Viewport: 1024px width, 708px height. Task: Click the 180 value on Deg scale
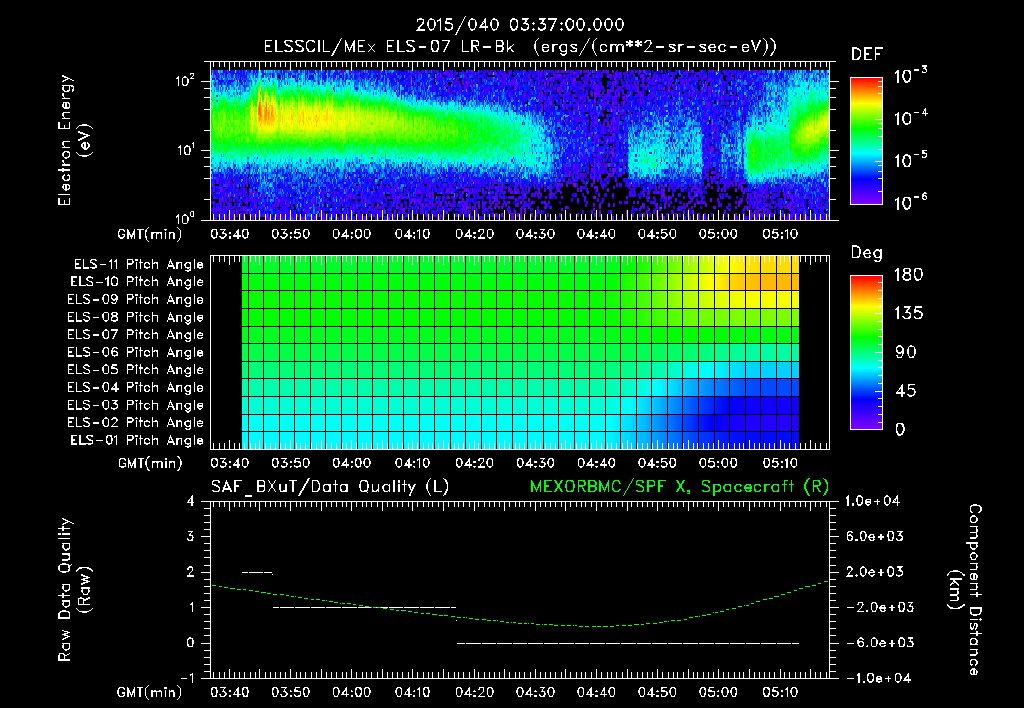tap(908, 275)
